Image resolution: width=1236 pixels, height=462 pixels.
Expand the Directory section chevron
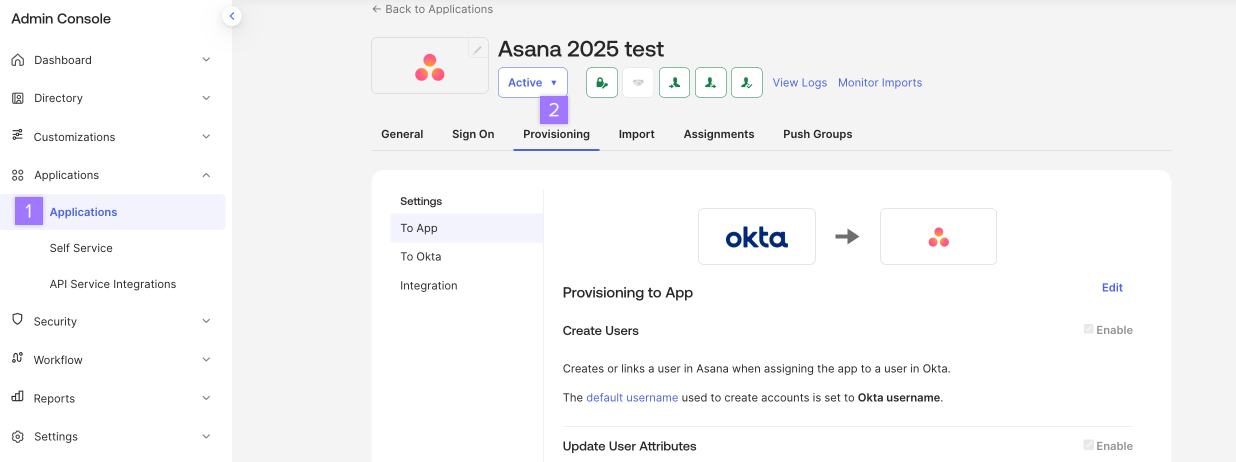206,98
